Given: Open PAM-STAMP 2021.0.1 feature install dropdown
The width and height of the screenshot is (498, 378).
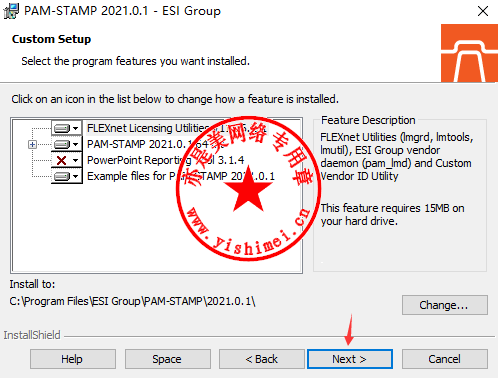Looking at the screenshot, I should click(67, 144).
